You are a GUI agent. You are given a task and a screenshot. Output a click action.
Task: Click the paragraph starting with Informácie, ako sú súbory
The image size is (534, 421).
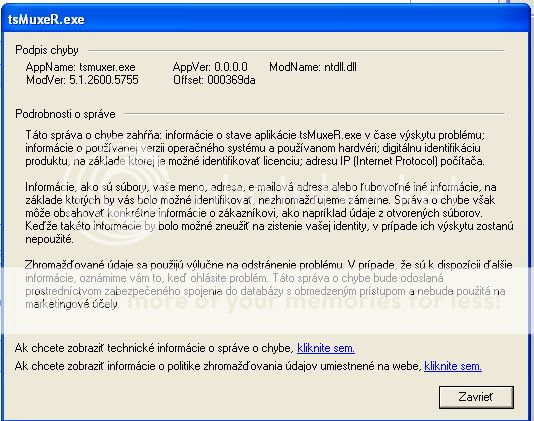[269, 213]
